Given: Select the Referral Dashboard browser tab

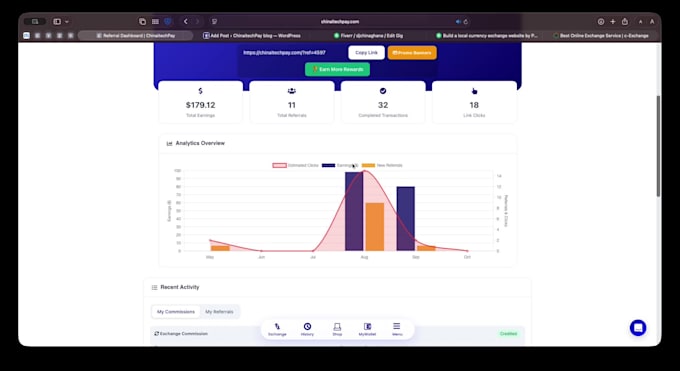Looking at the screenshot, I should [136, 36].
